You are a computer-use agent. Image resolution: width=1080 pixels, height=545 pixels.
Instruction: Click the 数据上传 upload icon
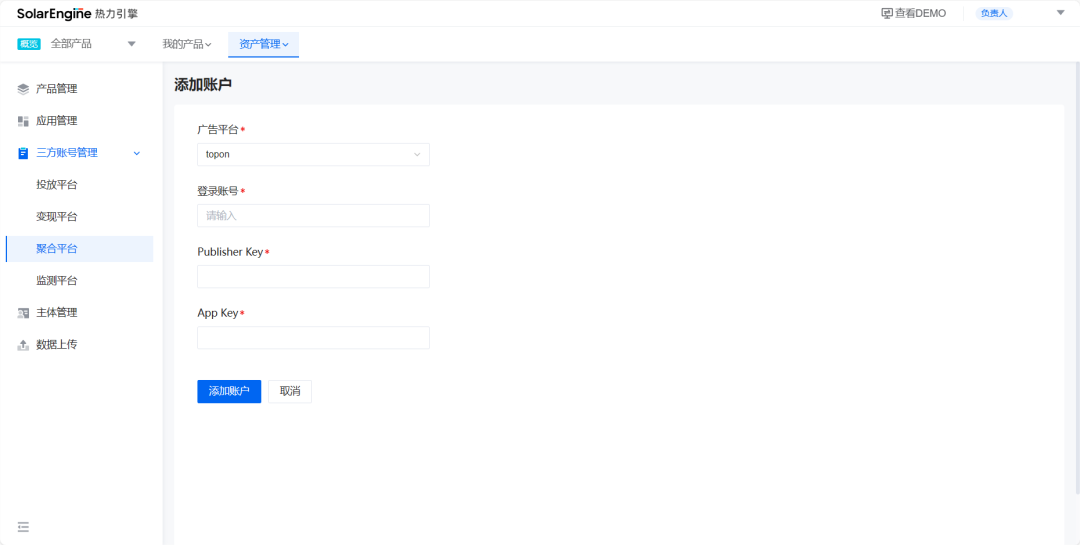pos(23,345)
